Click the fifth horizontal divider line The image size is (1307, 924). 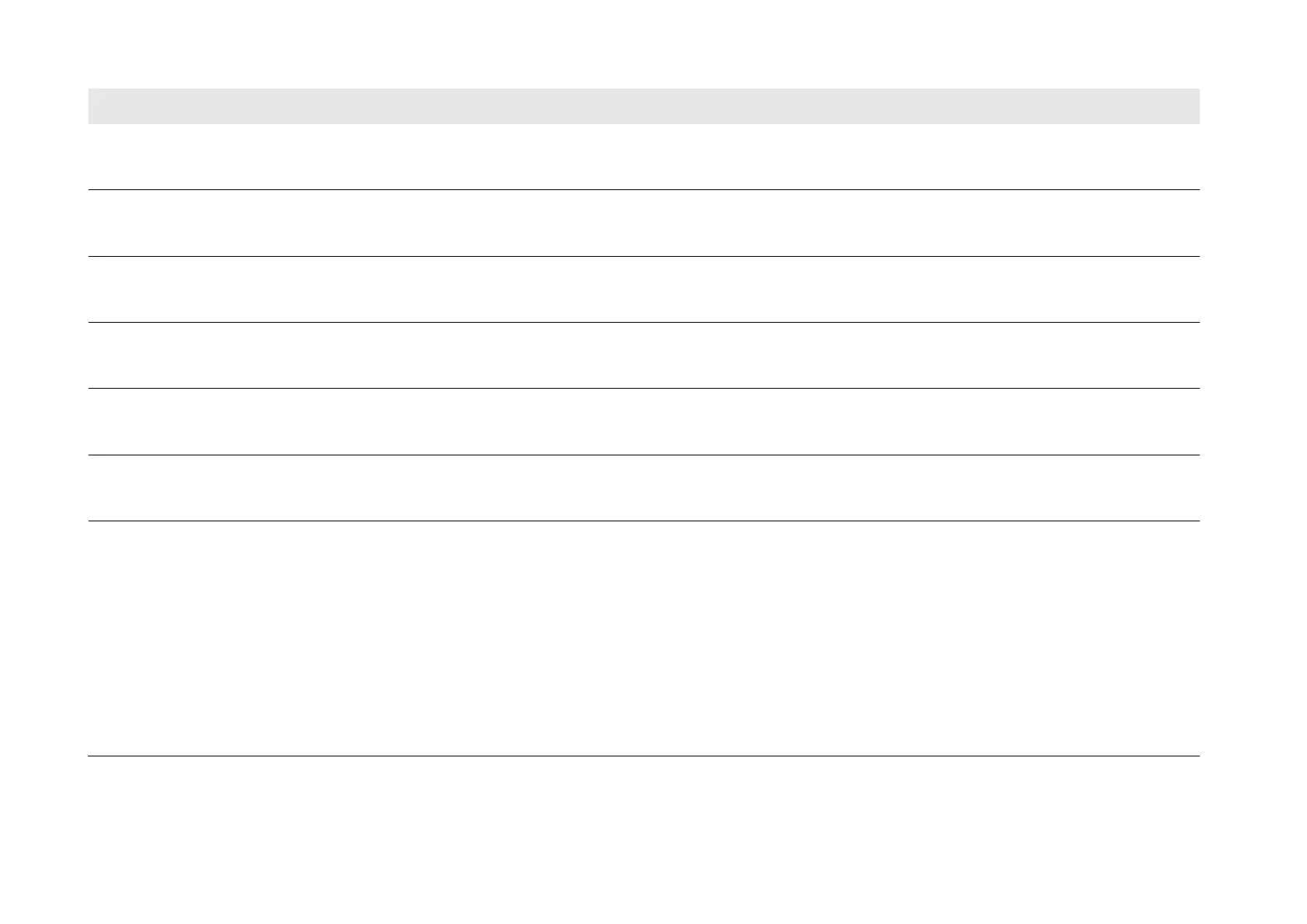click(x=643, y=455)
